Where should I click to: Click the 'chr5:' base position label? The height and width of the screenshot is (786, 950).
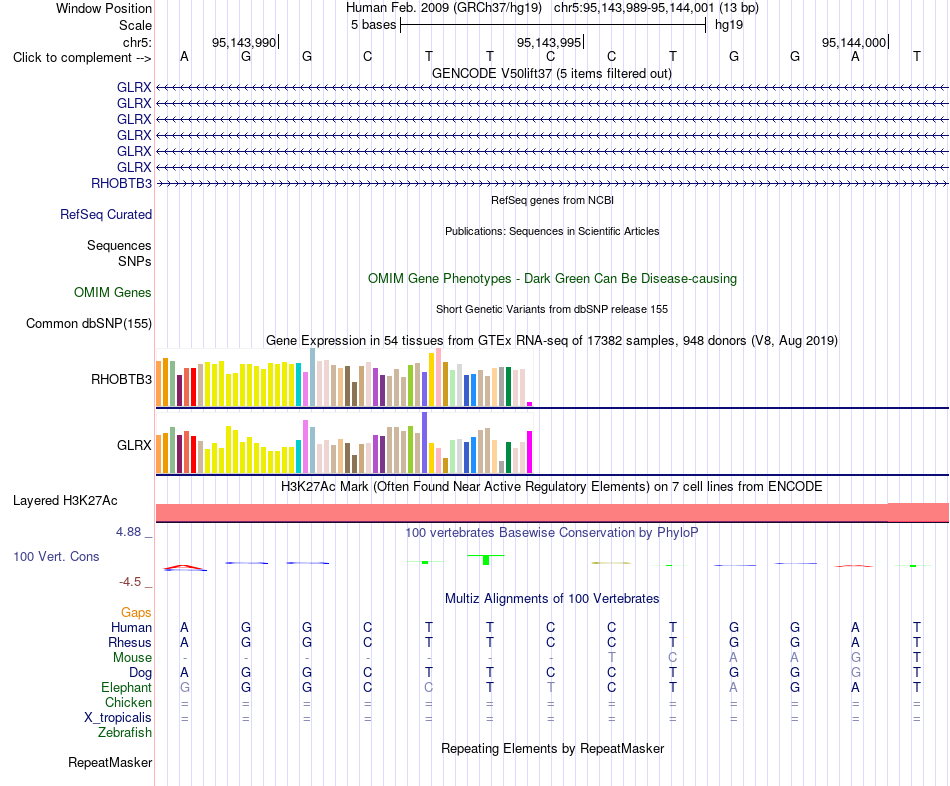coord(137,42)
